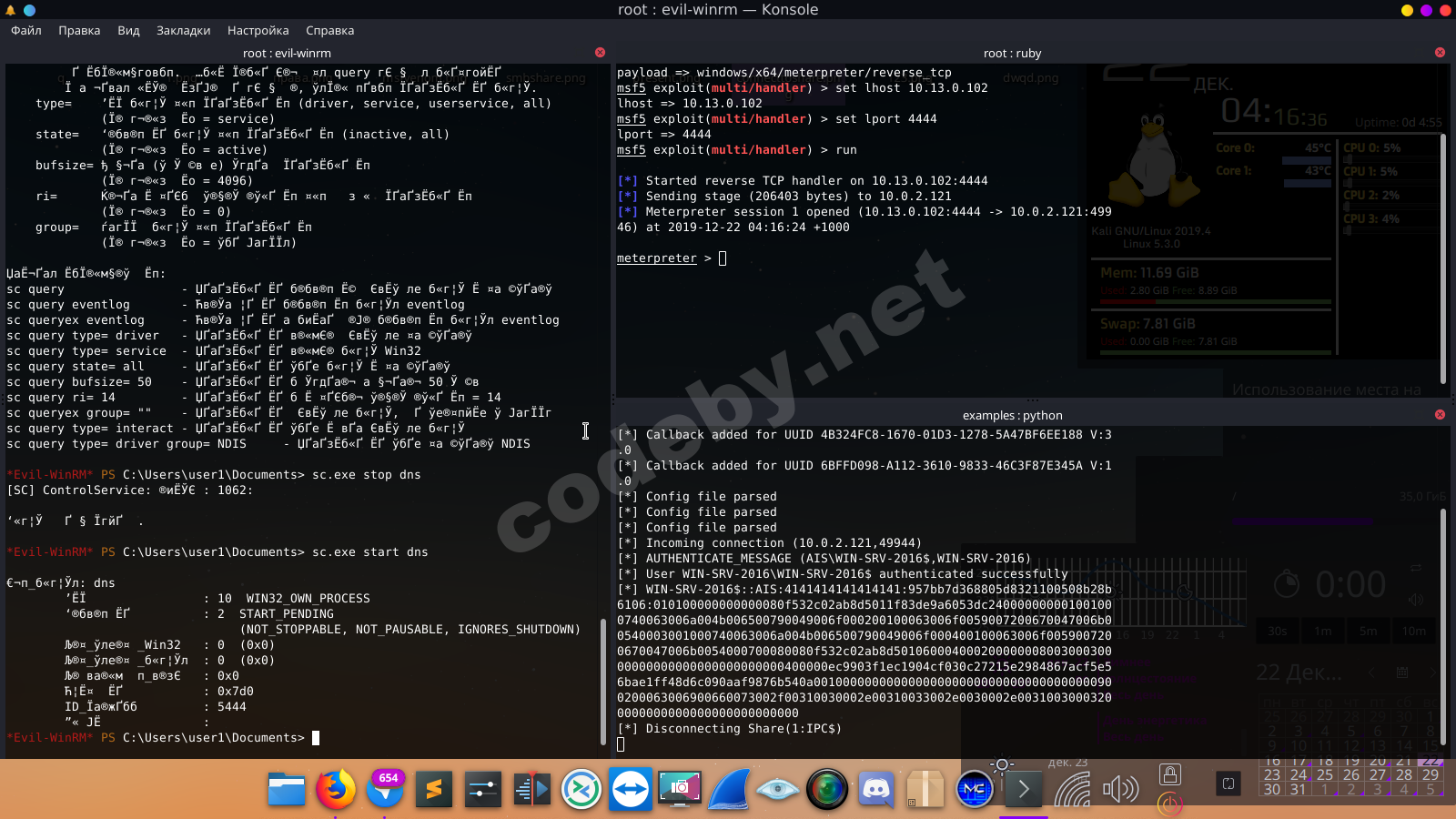Launch Firefox from the dock
This screenshot has width=1456, height=819.
[336, 789]
